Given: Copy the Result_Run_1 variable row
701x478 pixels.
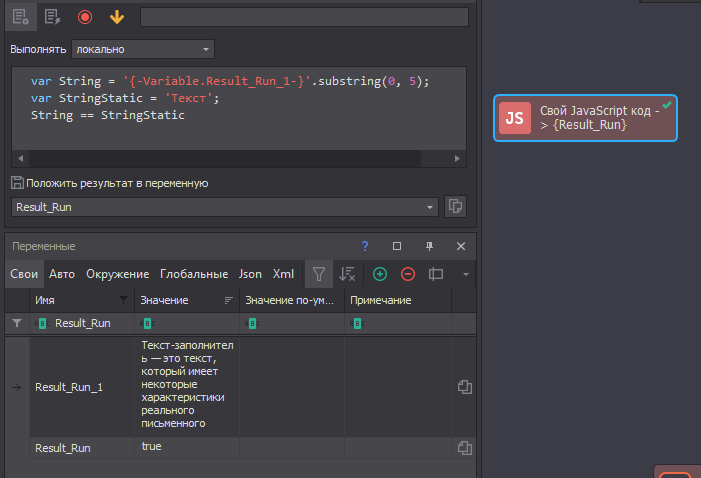Looking at the screenshot, I should (464, 387).
